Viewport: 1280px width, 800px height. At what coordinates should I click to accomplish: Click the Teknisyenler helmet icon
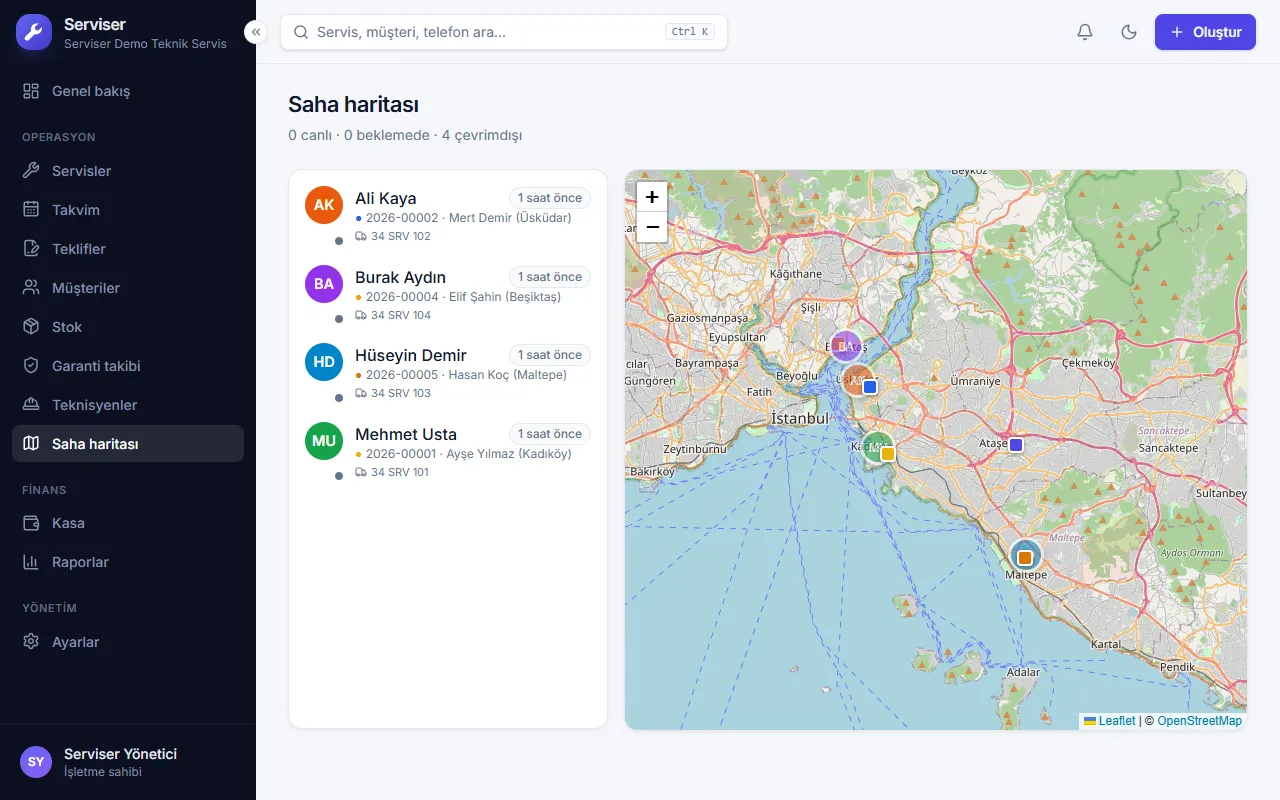pos(32,405)
